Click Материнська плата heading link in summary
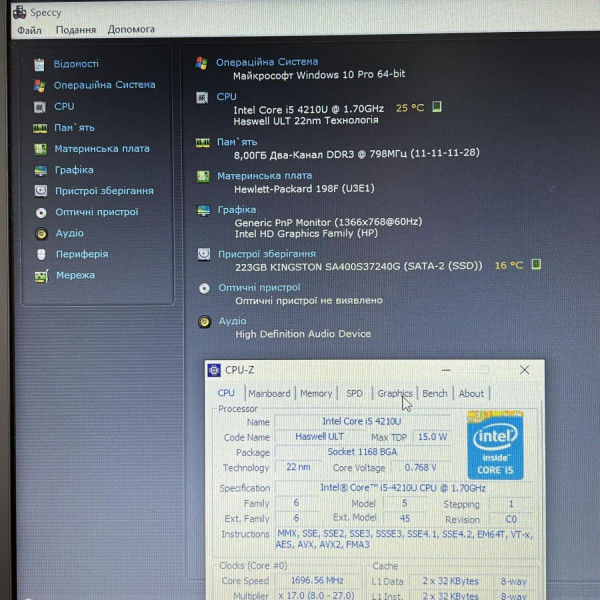Viewport: 600px width, 600px height. click(x=264, y=176)
